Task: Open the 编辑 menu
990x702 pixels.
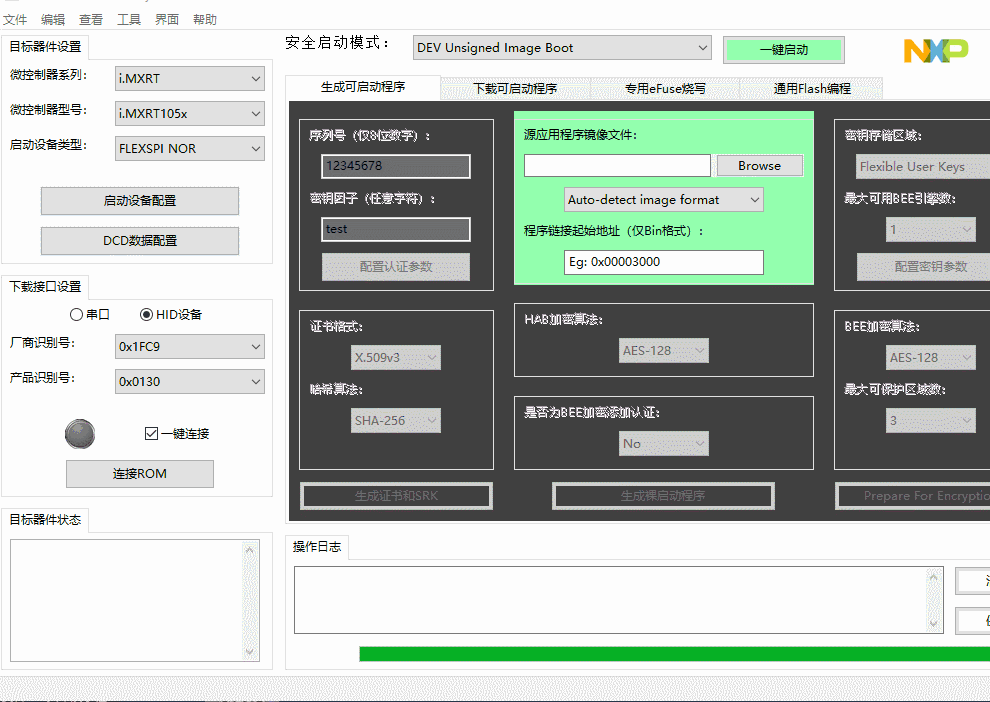Action: click(53, 20)
